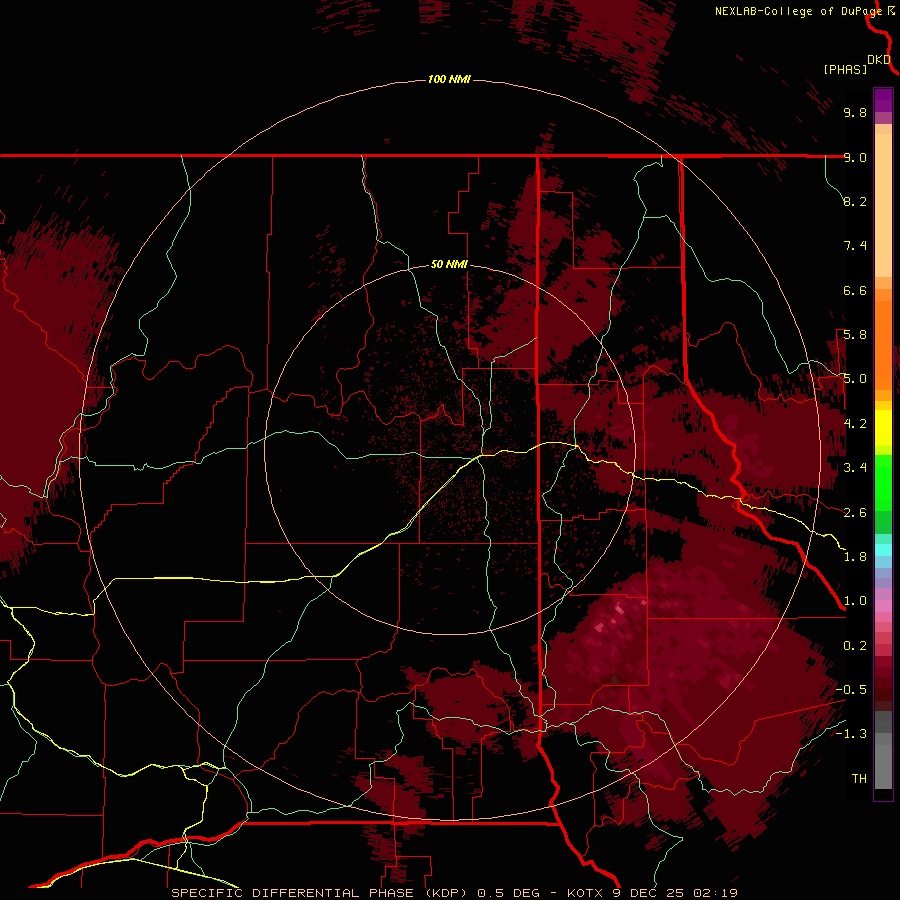Click the 4.2 value on color scale
Image resolution: width=900 pixels, height=900 pixels.
pos(855,424)
